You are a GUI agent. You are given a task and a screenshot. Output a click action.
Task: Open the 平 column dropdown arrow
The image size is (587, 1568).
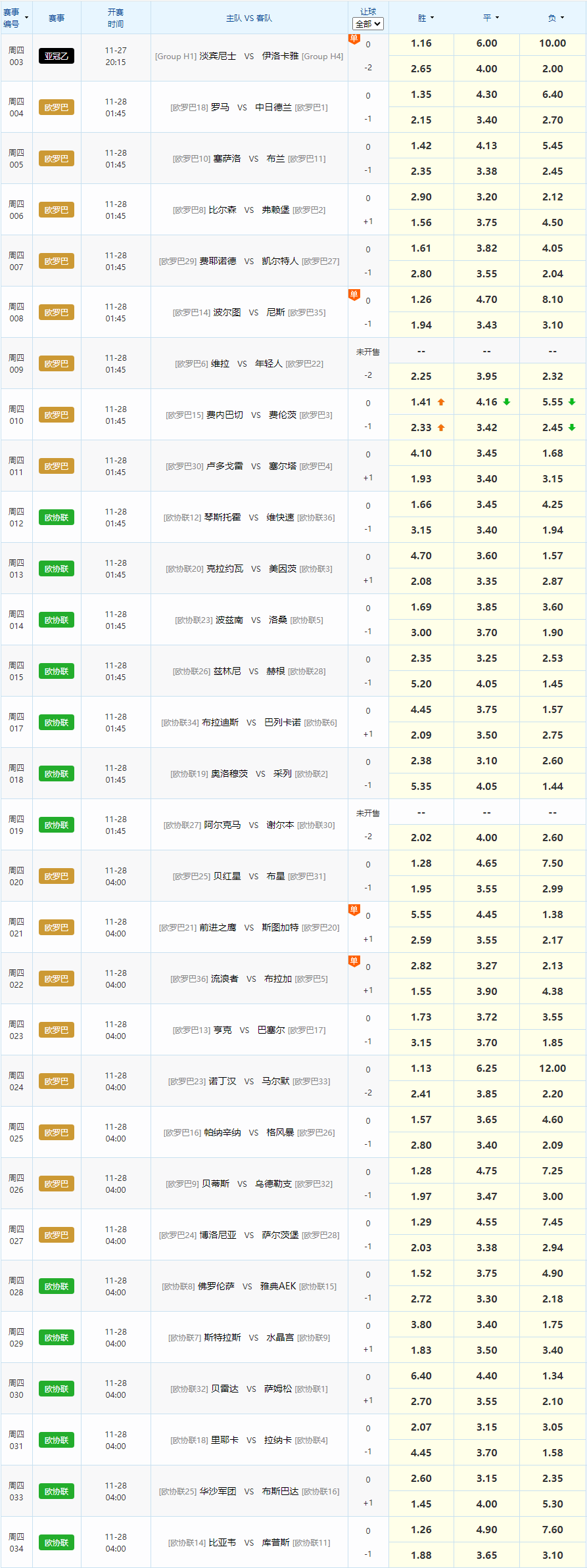pos(497,18)
